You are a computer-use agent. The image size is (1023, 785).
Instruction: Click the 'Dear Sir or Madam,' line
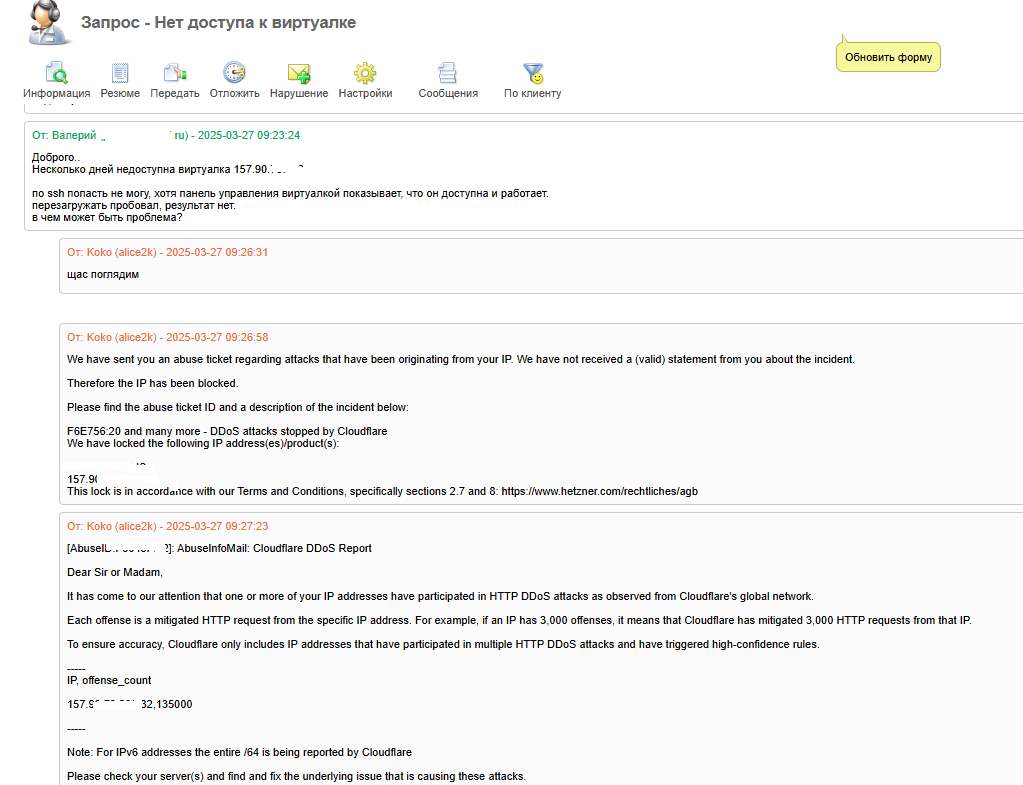tap(115, 572)
